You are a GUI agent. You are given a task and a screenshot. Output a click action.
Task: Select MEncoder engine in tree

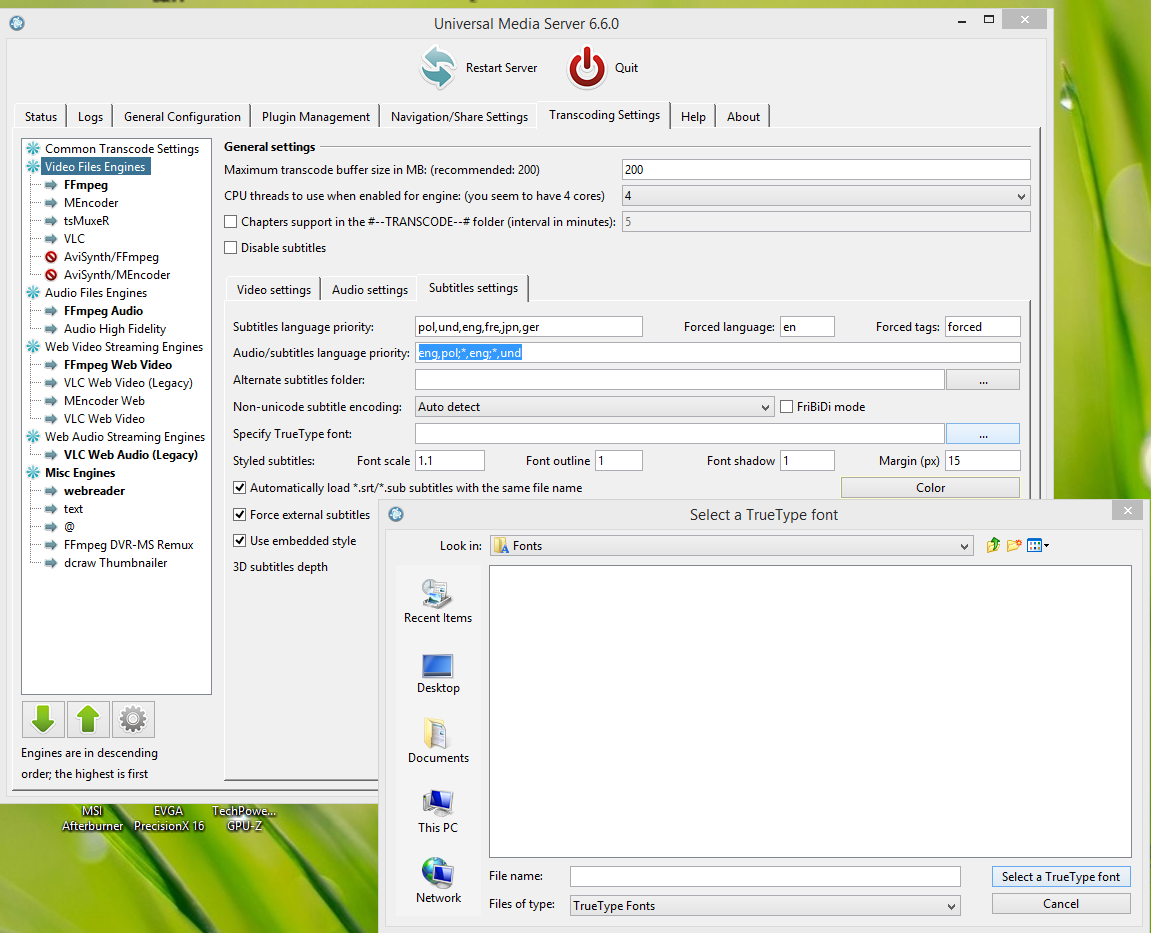pyautogui.click(x=91, y=203)
